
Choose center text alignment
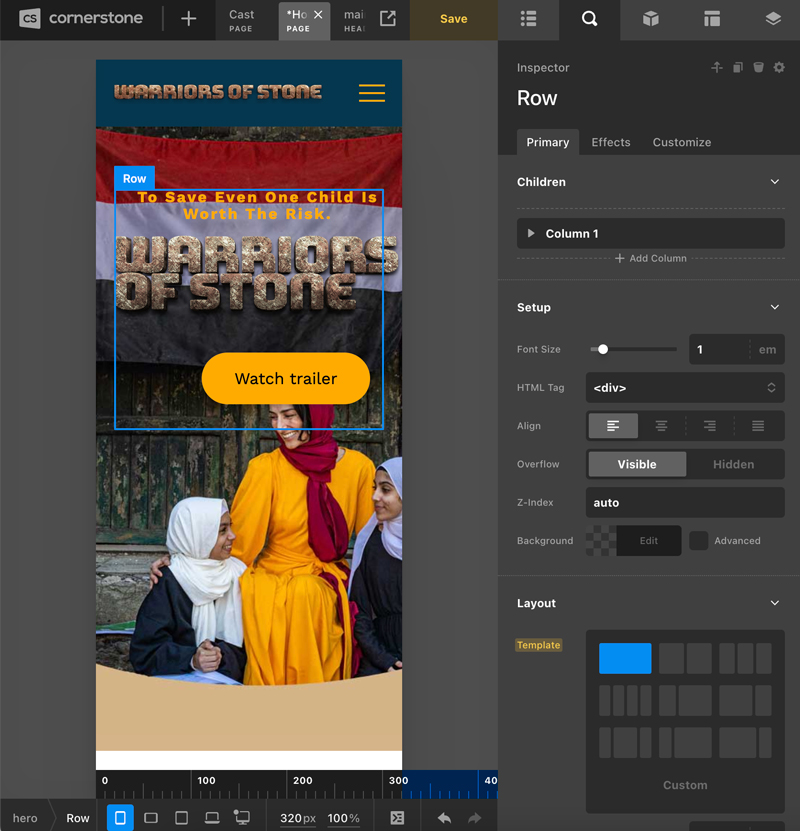[661, 426]
